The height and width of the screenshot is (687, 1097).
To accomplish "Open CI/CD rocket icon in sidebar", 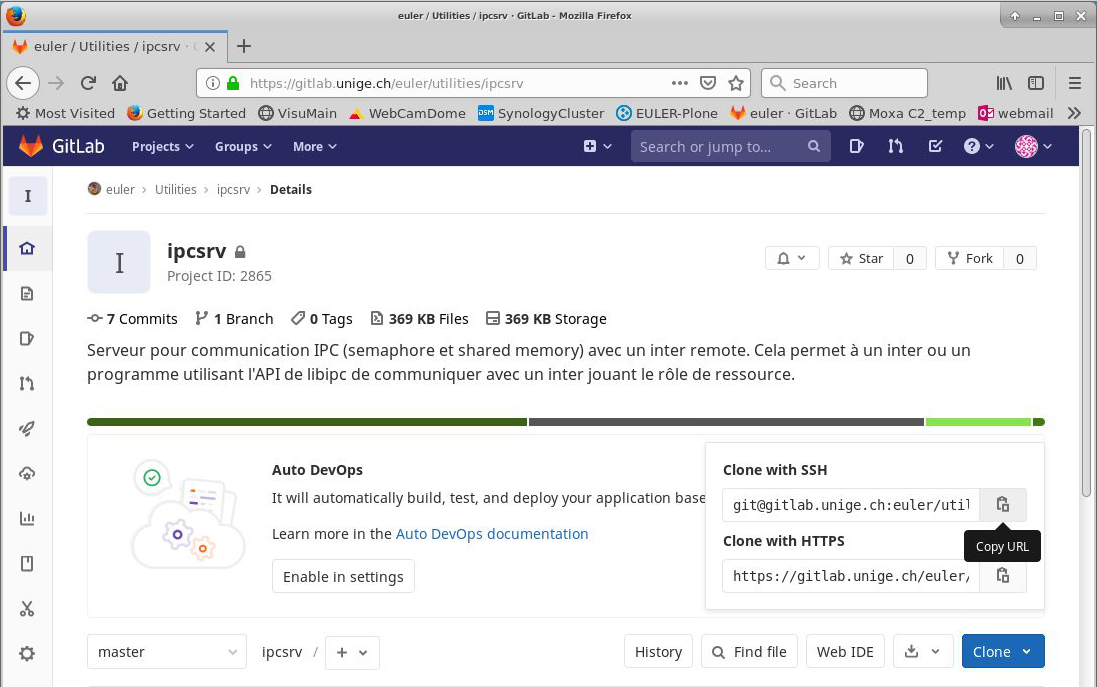I will coord(27,428).
